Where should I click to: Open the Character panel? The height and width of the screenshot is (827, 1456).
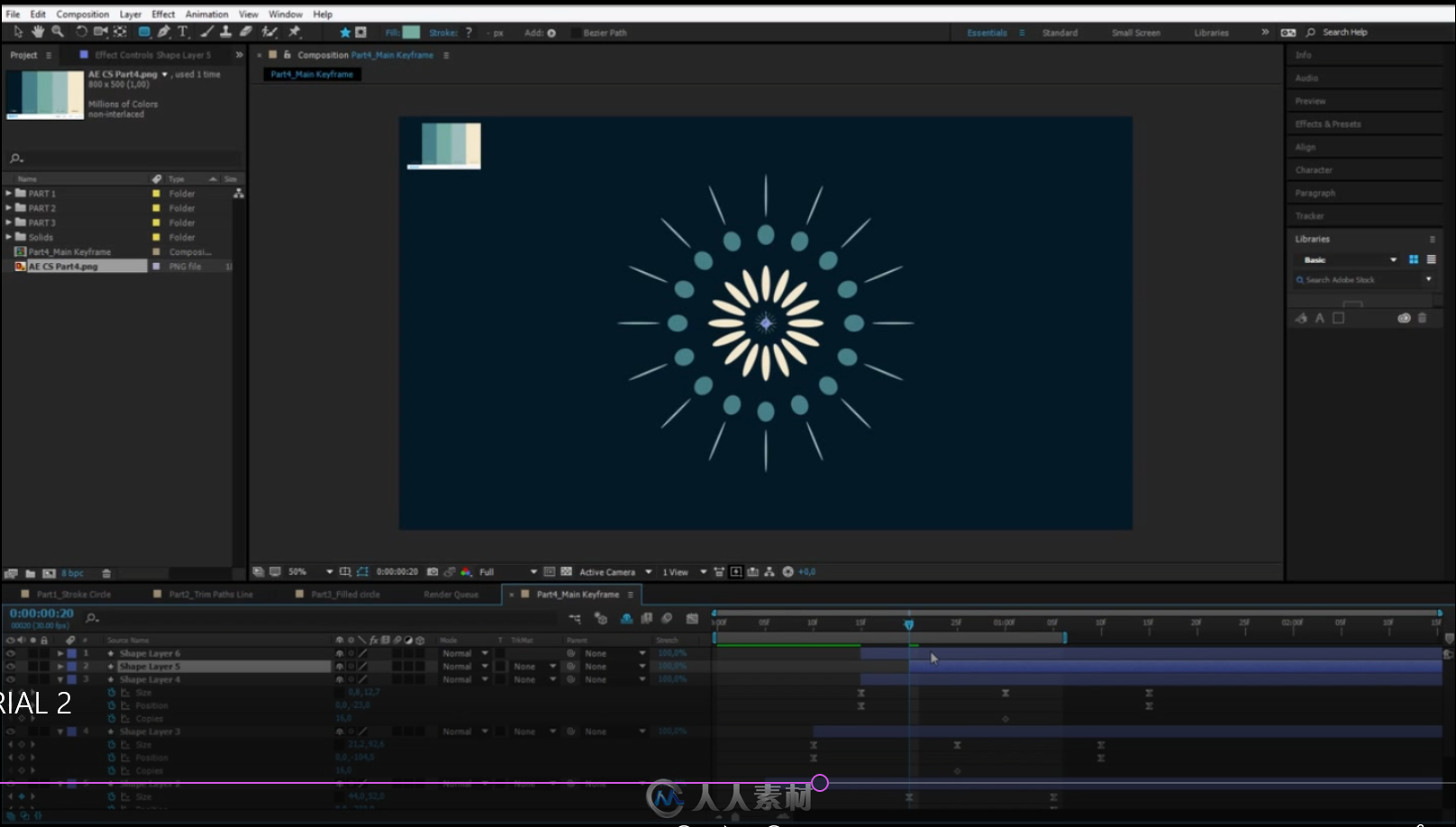[1314, 170]
